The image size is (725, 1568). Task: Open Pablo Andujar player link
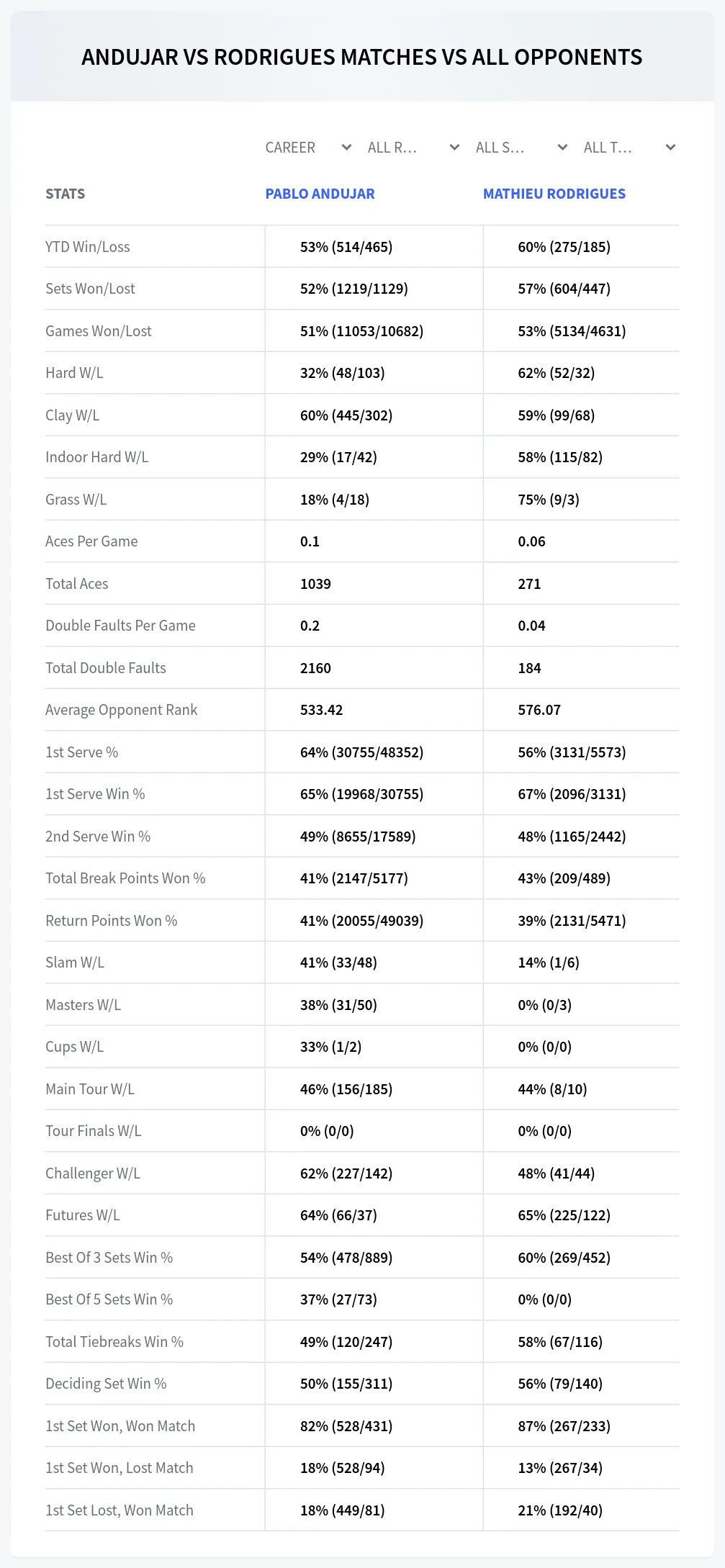(320, 194)
